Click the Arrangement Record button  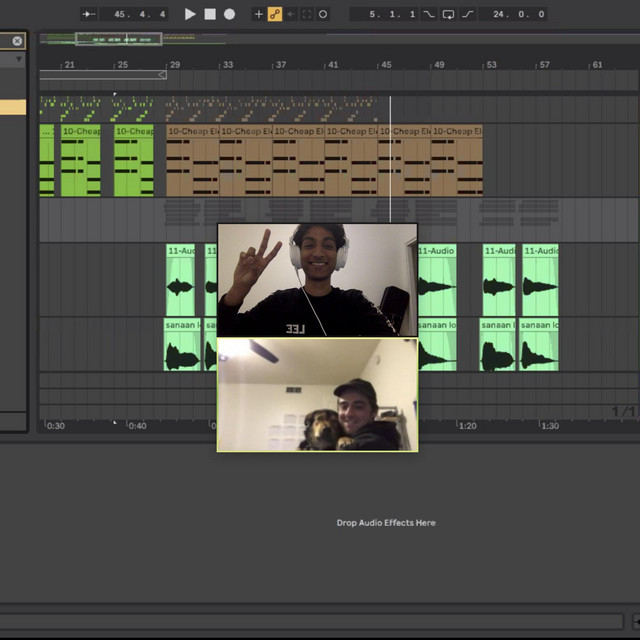coord(229,14)
